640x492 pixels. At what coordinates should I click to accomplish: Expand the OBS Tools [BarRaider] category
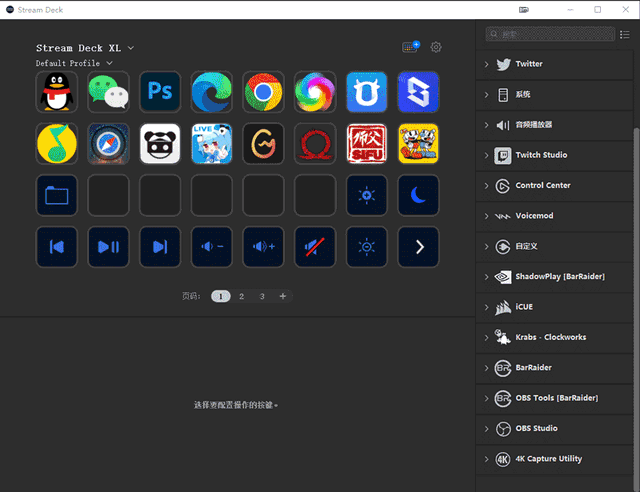[554, 398]
